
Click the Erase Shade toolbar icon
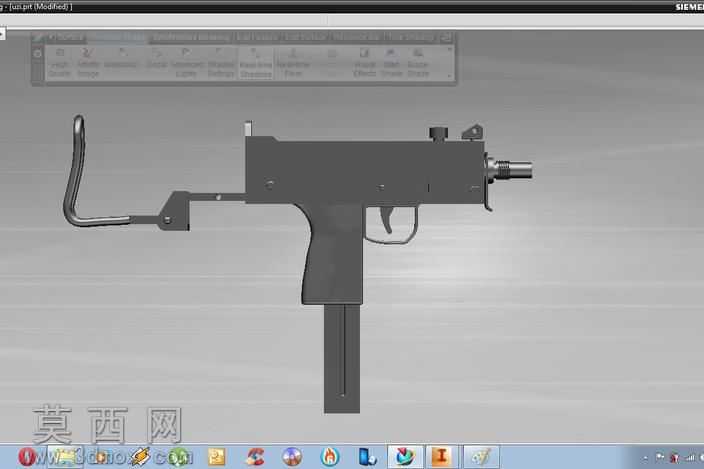click(418, 62)
